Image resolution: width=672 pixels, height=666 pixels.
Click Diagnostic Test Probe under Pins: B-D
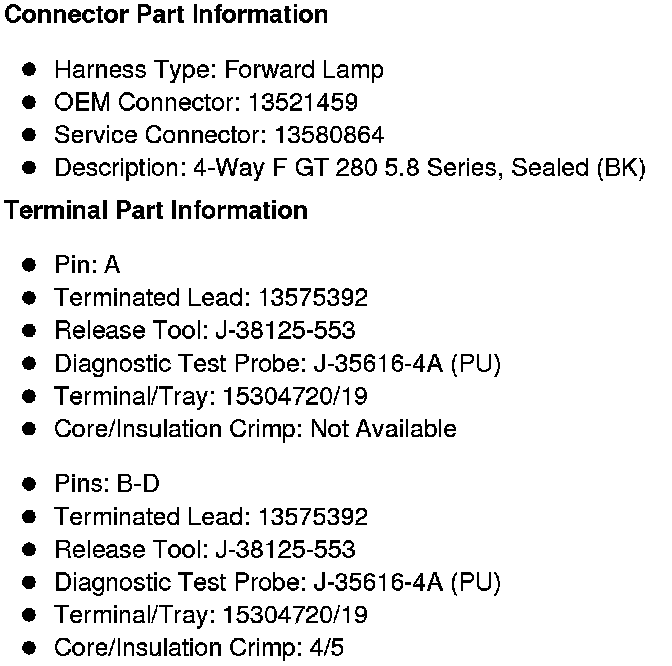(277, 582)
